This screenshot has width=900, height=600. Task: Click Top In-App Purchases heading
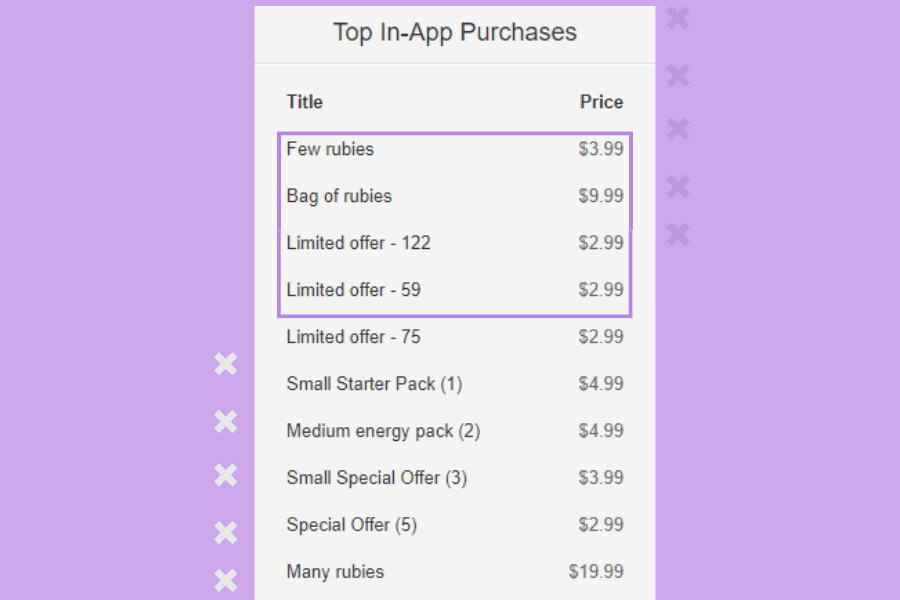coord(455,32)
